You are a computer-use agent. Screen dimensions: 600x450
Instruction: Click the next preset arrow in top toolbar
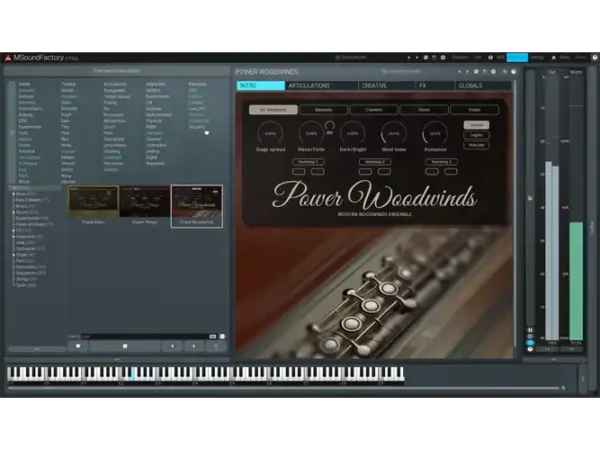click(417, 57)
